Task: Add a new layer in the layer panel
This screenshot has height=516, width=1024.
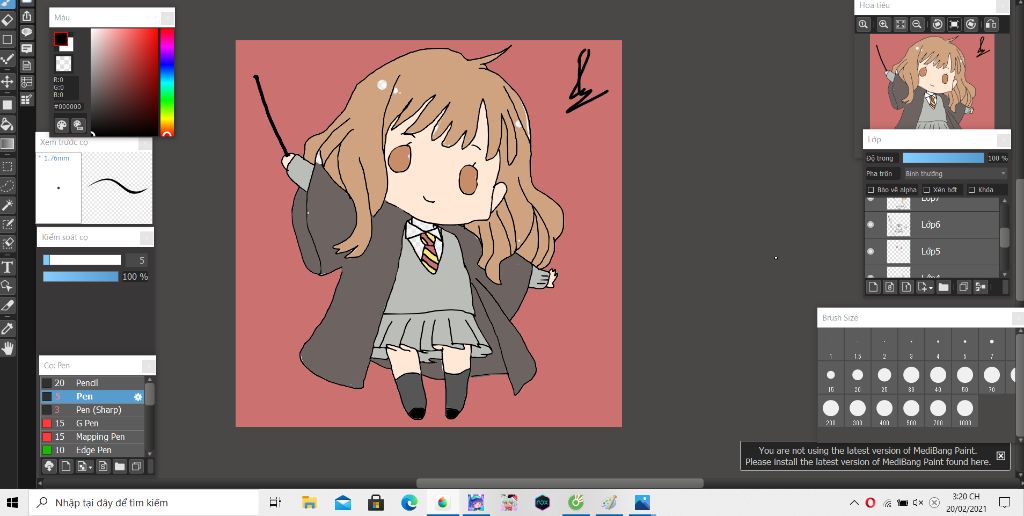Action: pos(873,287)
